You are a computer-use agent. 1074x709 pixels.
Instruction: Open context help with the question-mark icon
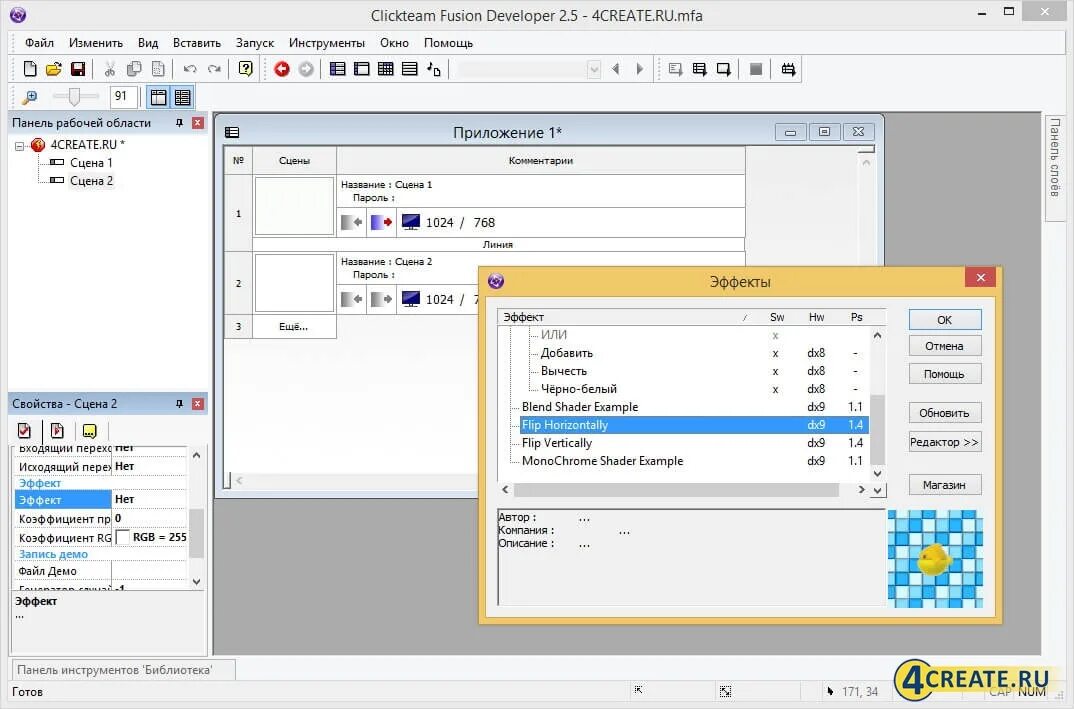[x=245, y=69]
